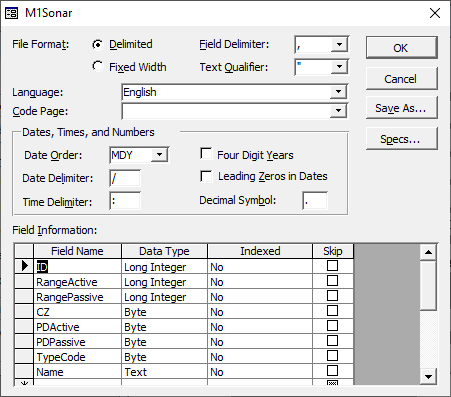Click the scrollbar down arrow in field grid
451x397 pixels.
coord(428,377)
